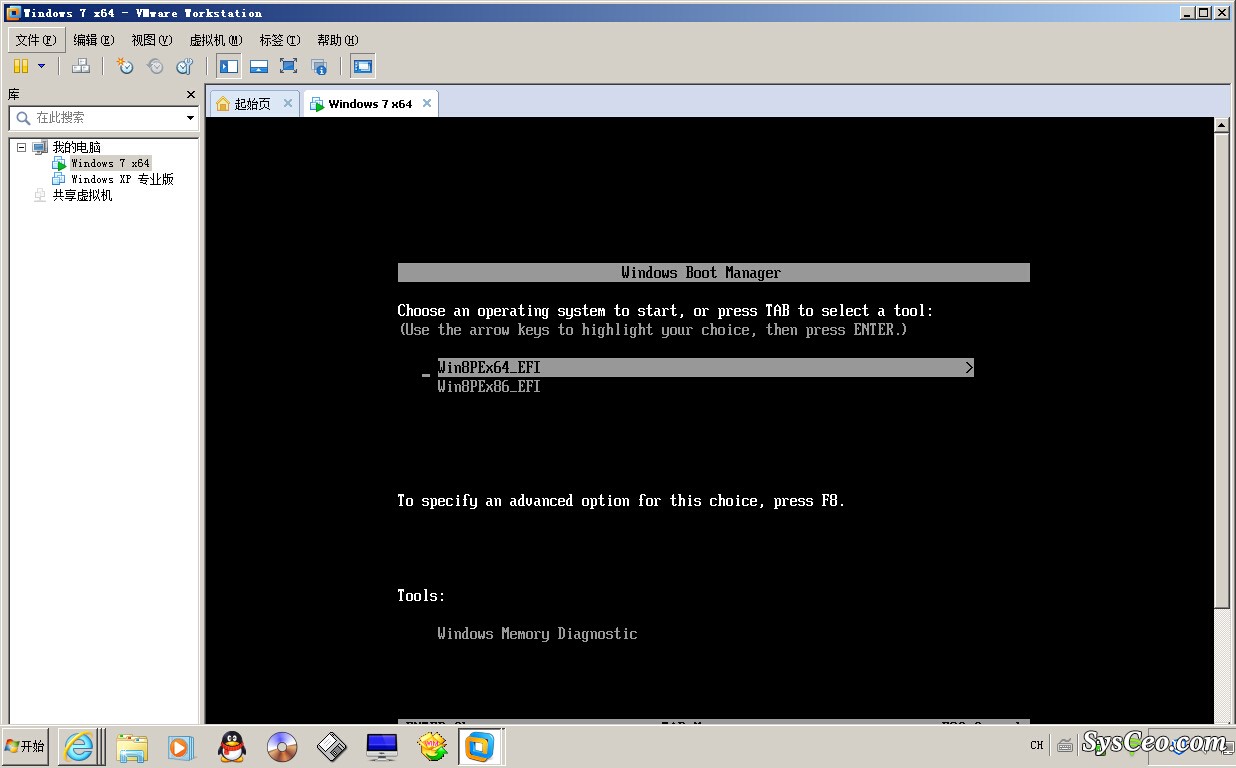Viewport: 1236px width, 768px height.
Task: Select the Win8PEx86_EFI boot entry
Action: [x=489, y=387]
